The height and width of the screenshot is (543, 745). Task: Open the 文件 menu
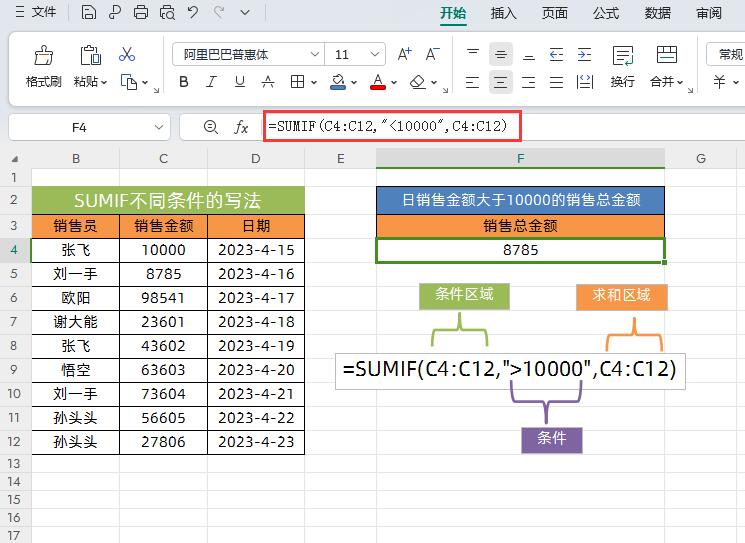36,12
